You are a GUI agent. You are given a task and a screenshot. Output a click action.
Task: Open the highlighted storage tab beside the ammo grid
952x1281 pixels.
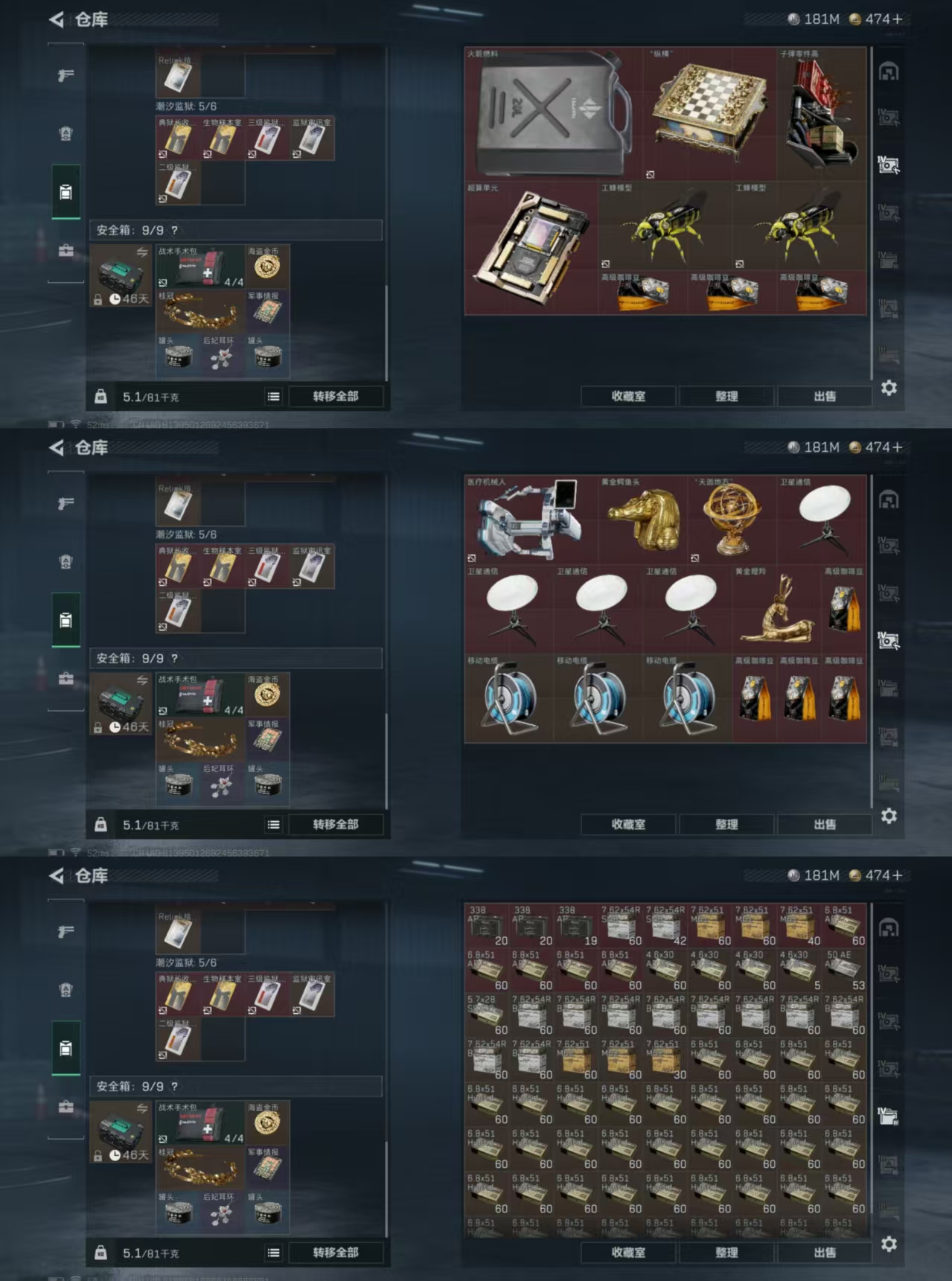(x=888, y=1116)
